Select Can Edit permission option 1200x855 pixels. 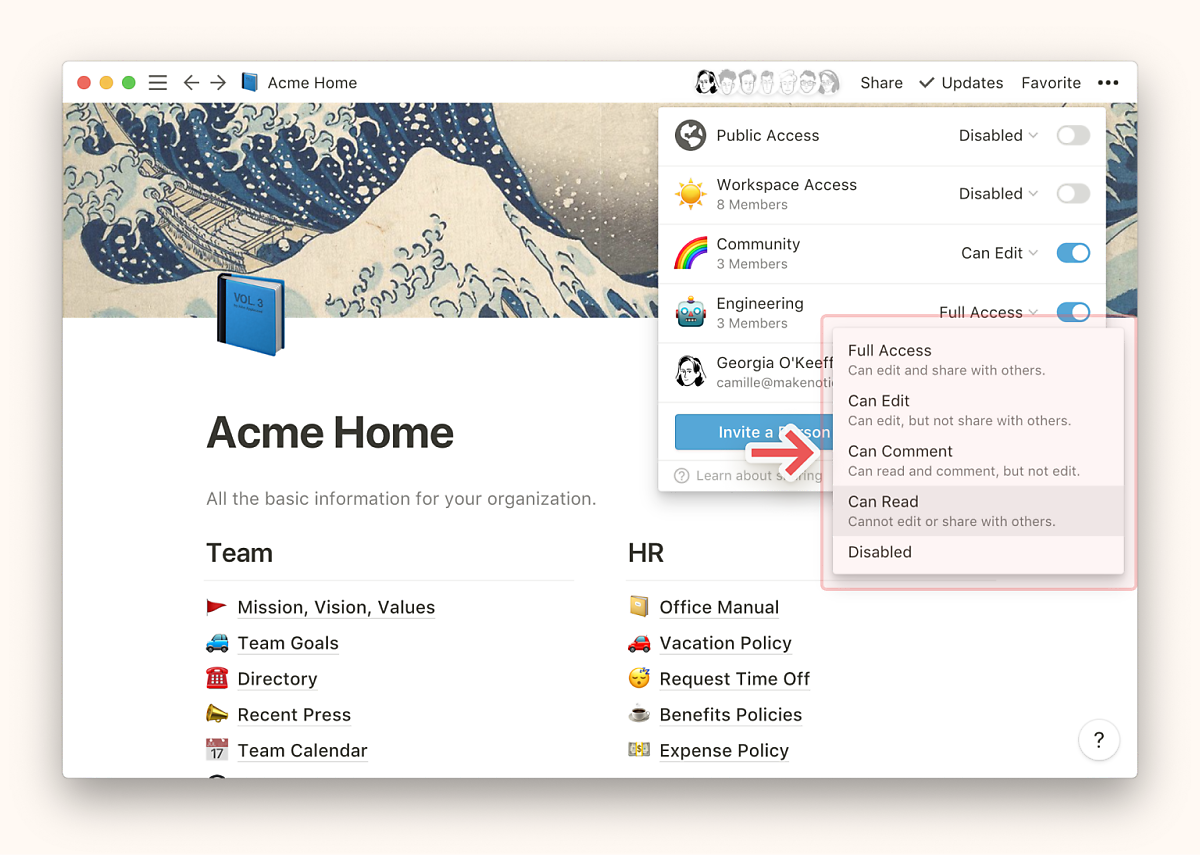tap(978, 410)
